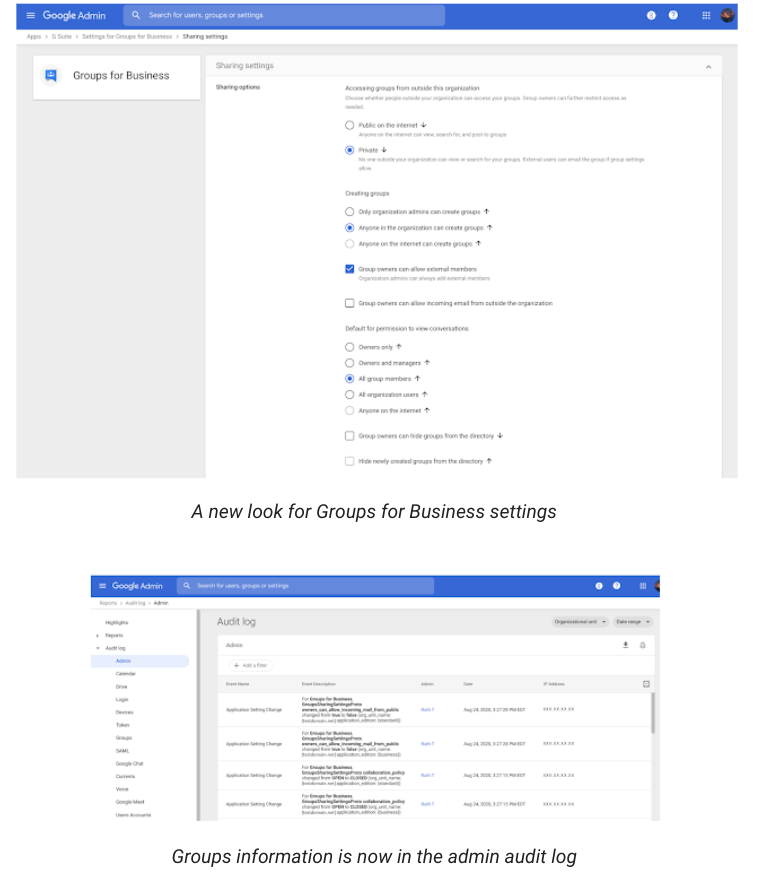The height and width of the screenshot is (881, 780).
Task: Open Devices audit log in sidebar
Action: tap(125, 712)
